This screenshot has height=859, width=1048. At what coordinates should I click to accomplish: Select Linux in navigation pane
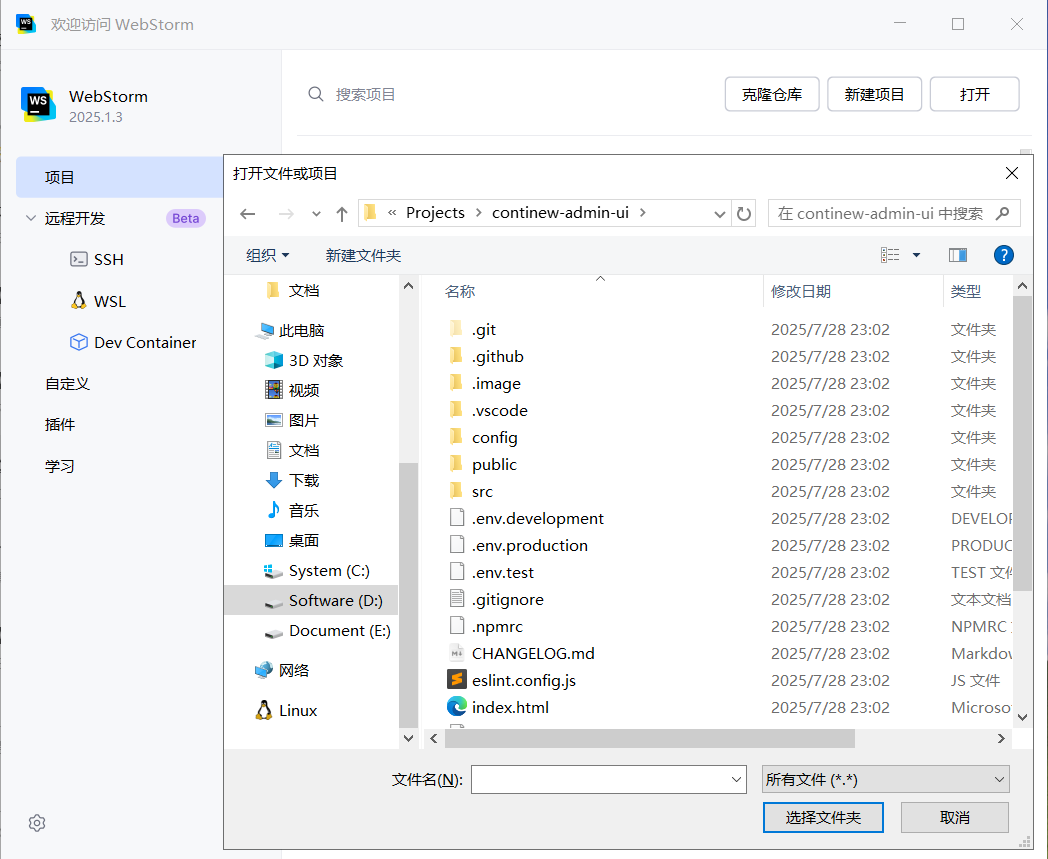tap(286, 710)
